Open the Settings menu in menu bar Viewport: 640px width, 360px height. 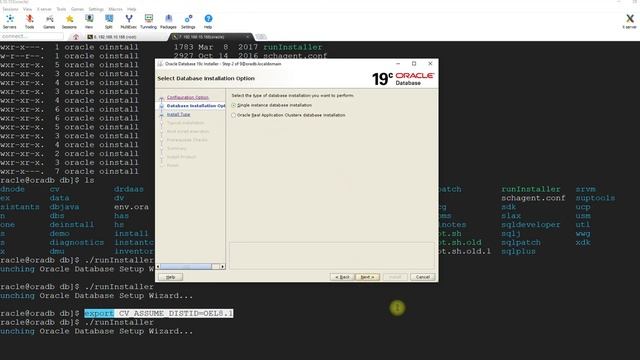(x=96, y=9)
